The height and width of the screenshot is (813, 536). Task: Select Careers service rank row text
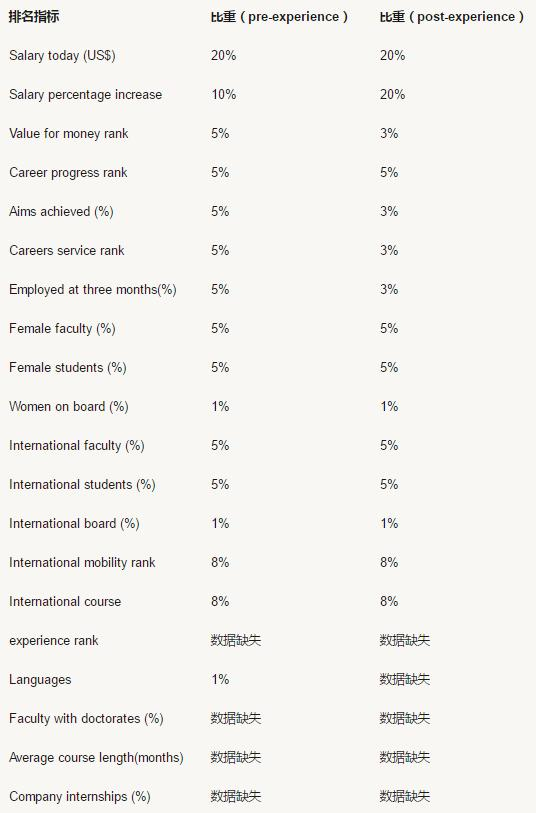pos(66,250)
